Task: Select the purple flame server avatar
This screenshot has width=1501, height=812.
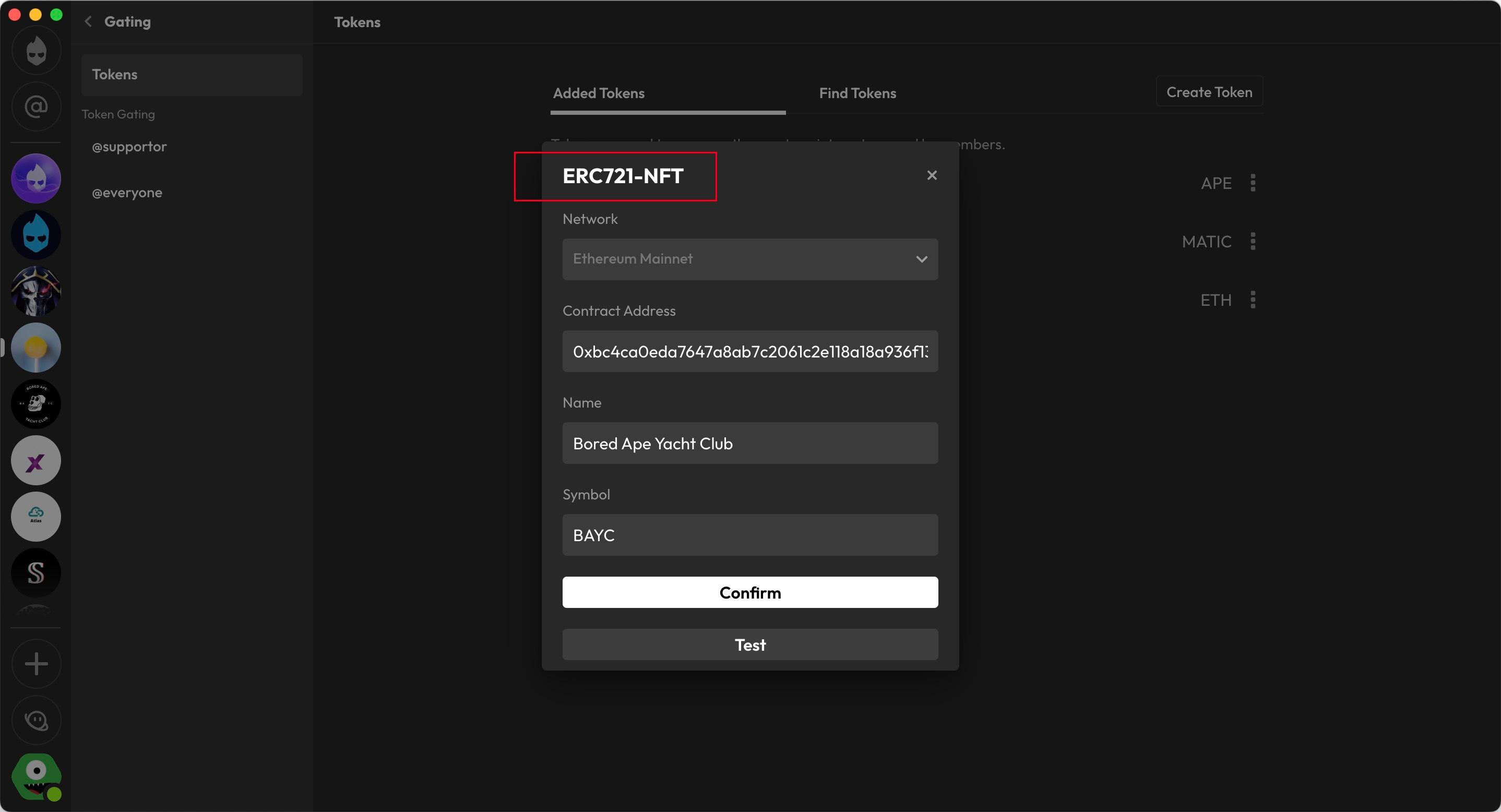Action: click(36, 178)
